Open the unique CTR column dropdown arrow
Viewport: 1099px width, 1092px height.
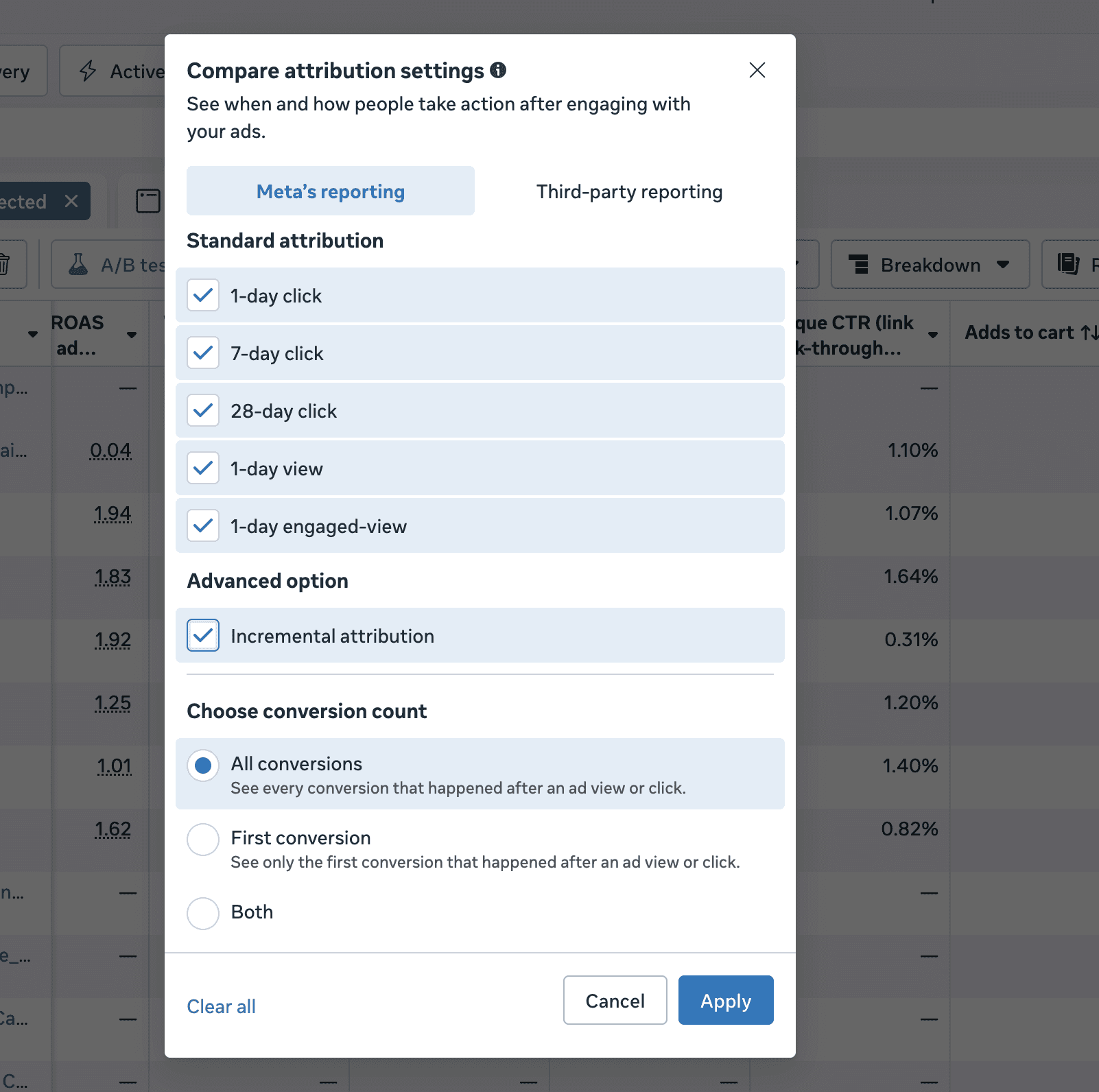933,335
